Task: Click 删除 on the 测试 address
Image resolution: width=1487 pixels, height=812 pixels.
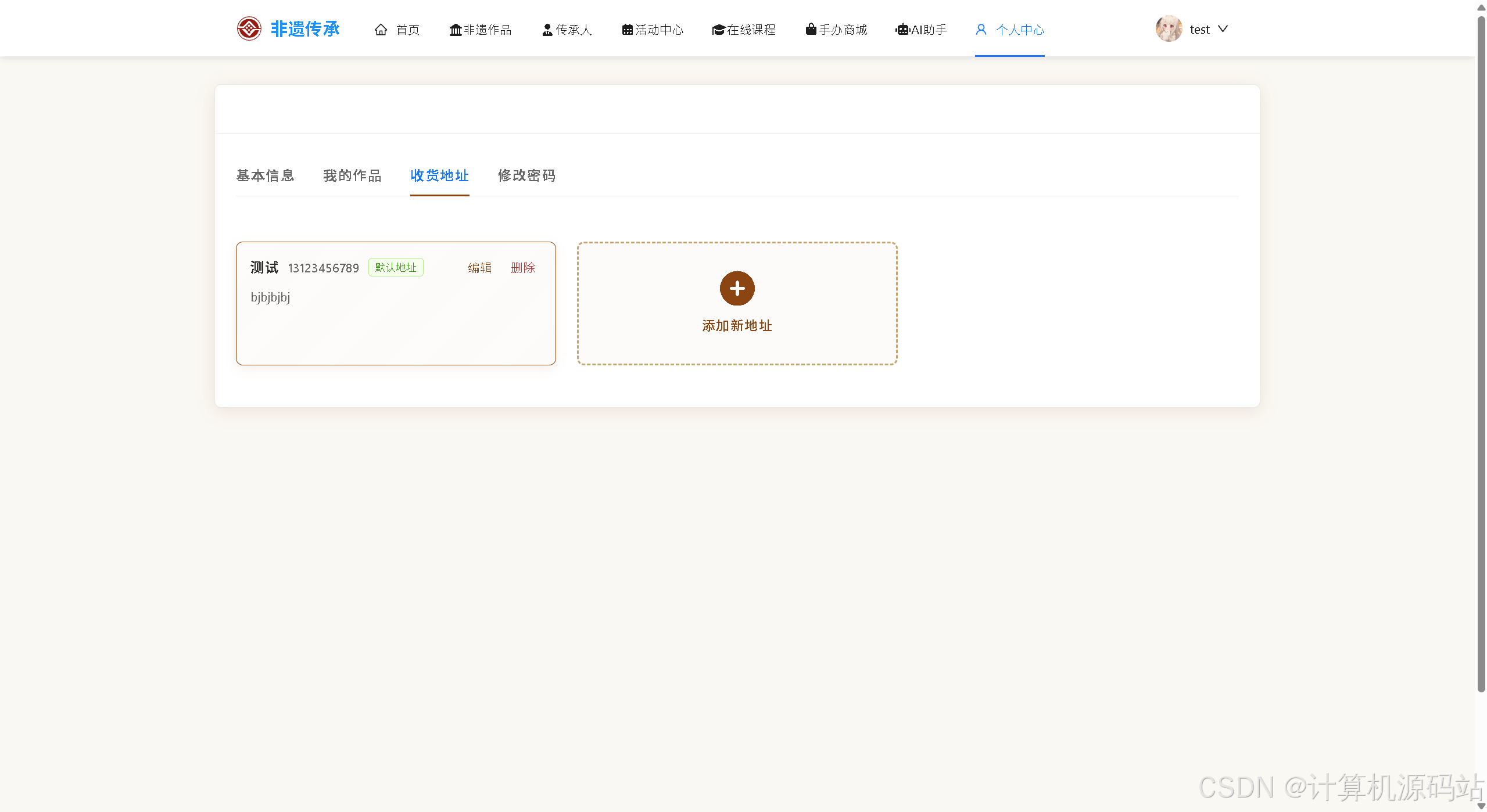Action: (523, 268)
